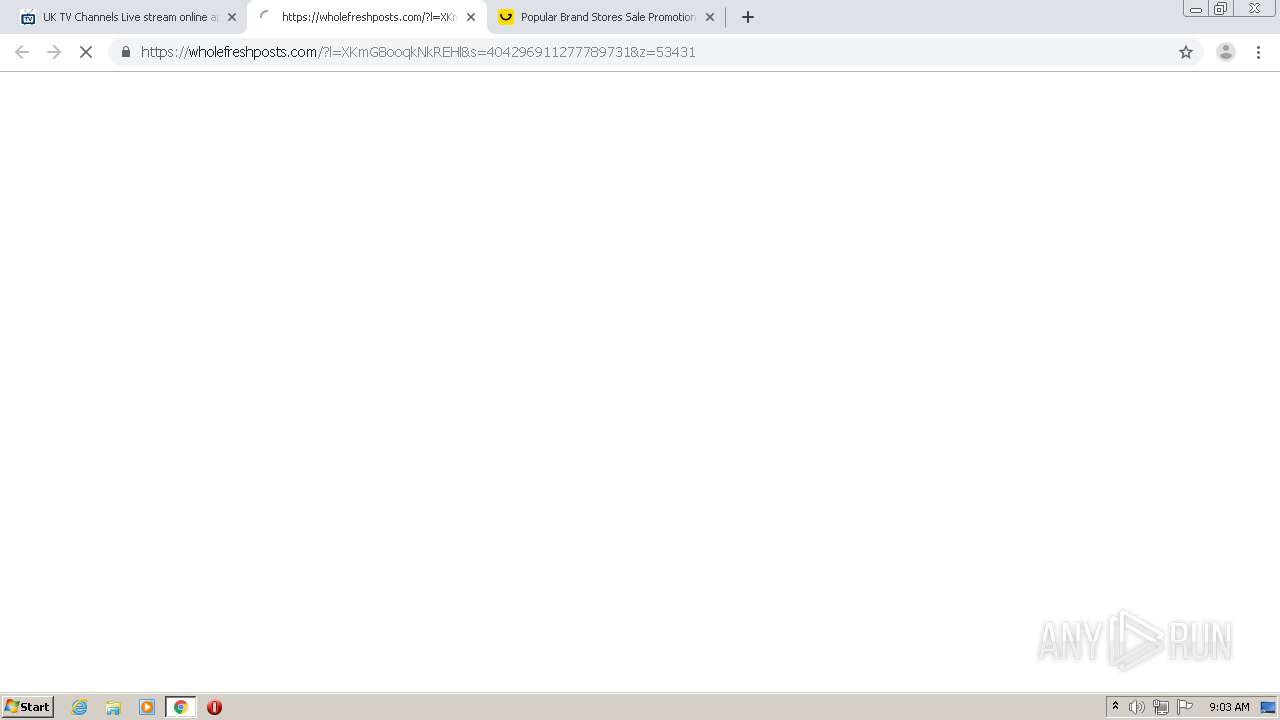Open the red Opera icon in taskbar

click(214, 707)
